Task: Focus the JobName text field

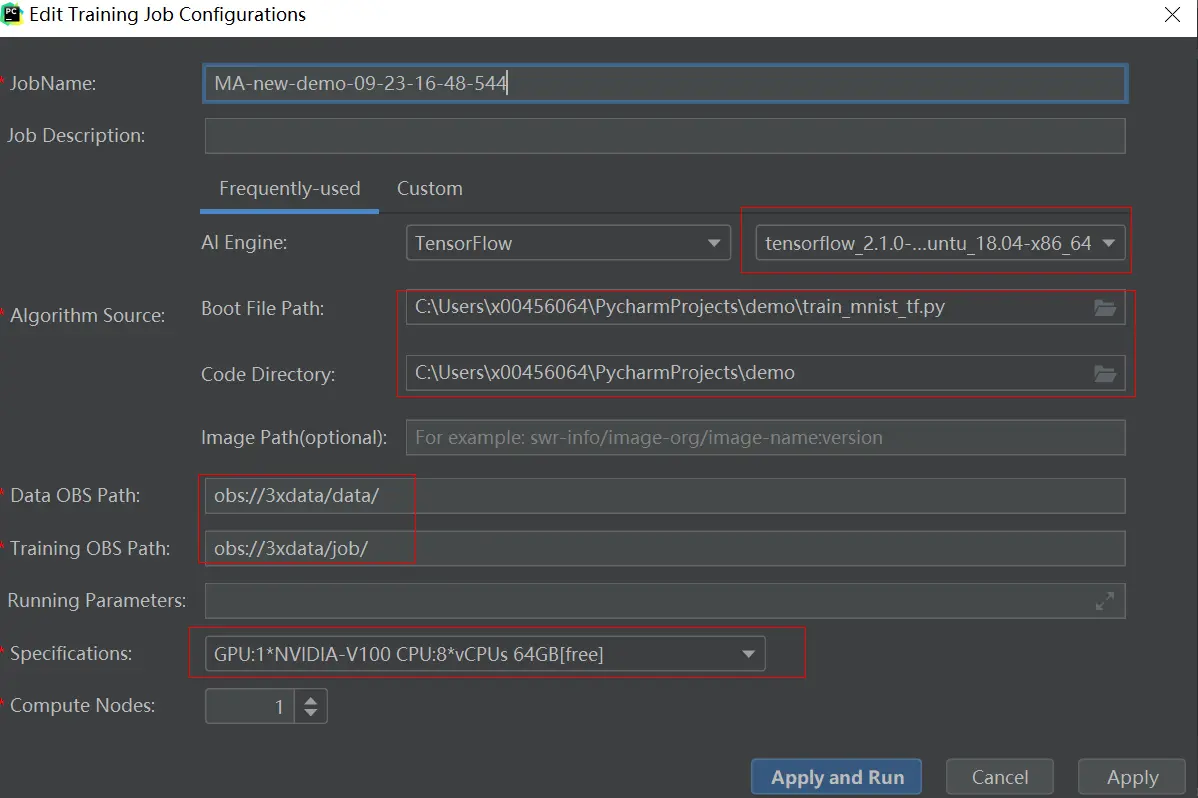Action: coord(664,84)
